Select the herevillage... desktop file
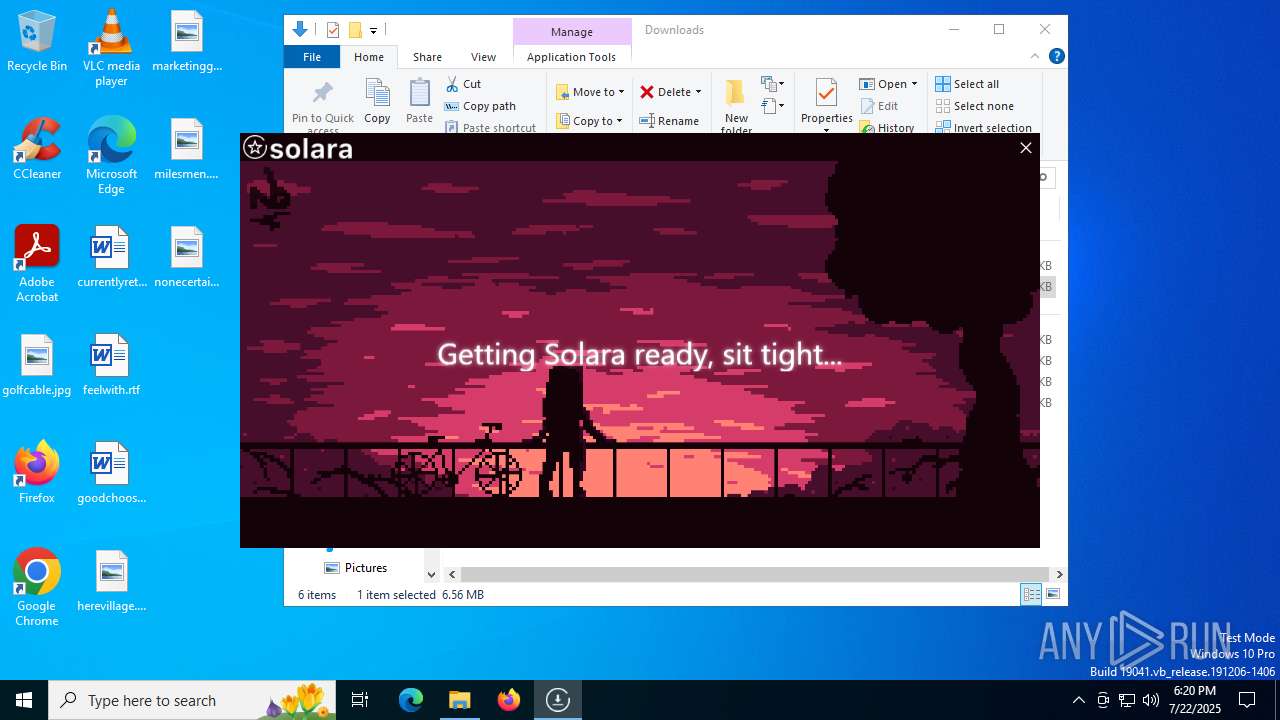 pyautogui.click(x=111, y=580)
